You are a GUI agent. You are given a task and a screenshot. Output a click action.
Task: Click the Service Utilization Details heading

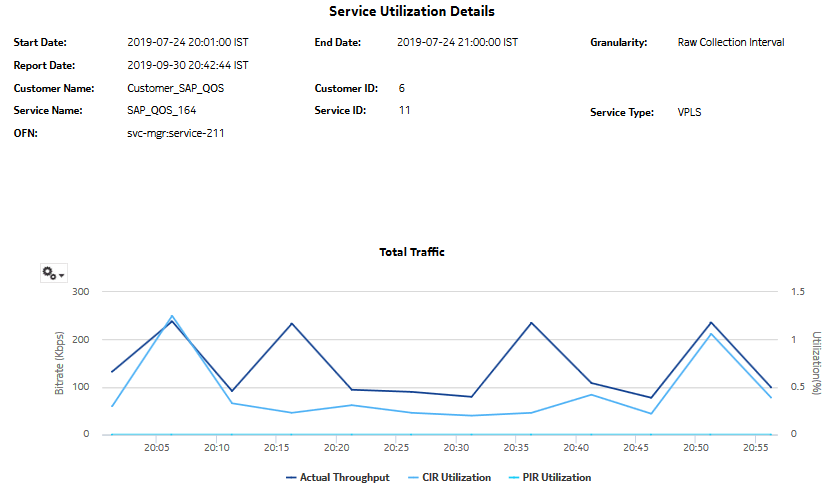[412, 12]
